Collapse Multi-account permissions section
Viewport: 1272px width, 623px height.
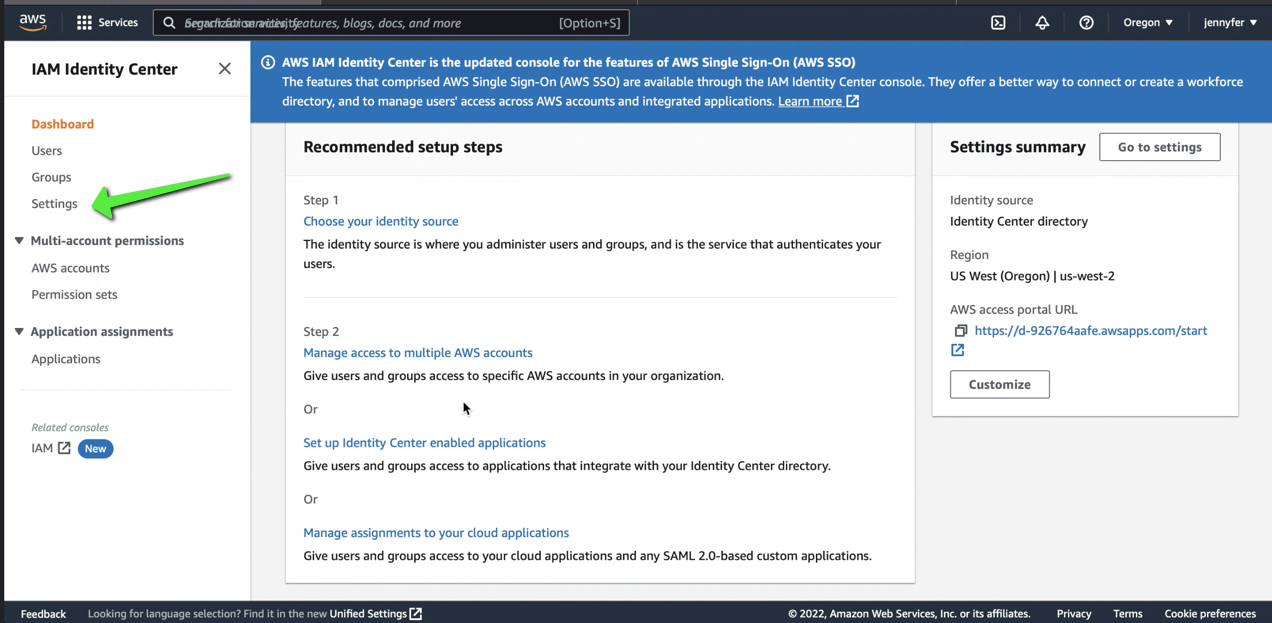pyautogui.click(x=19, y=241)
